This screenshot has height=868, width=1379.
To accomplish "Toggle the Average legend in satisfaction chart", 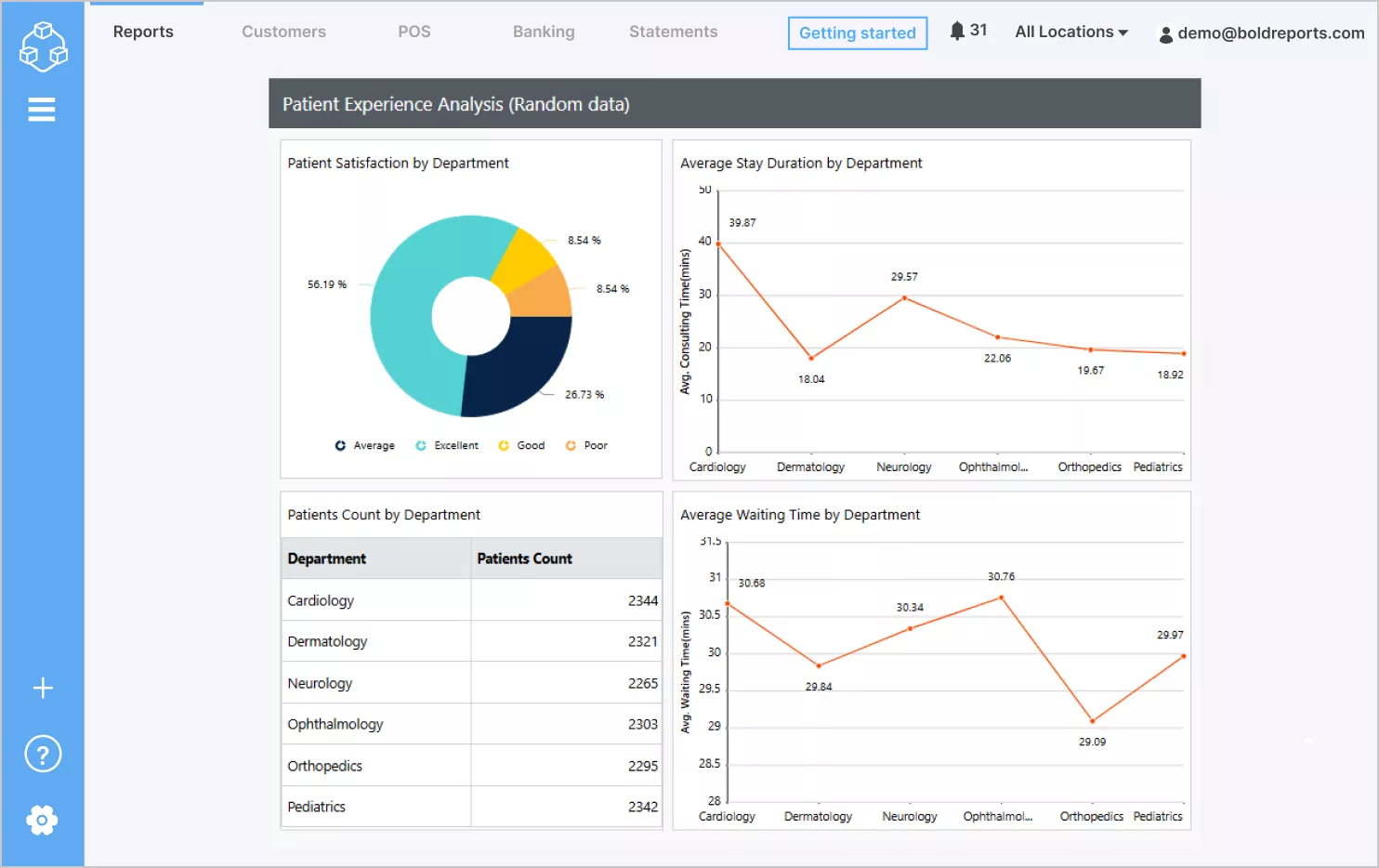I will 365,445.
